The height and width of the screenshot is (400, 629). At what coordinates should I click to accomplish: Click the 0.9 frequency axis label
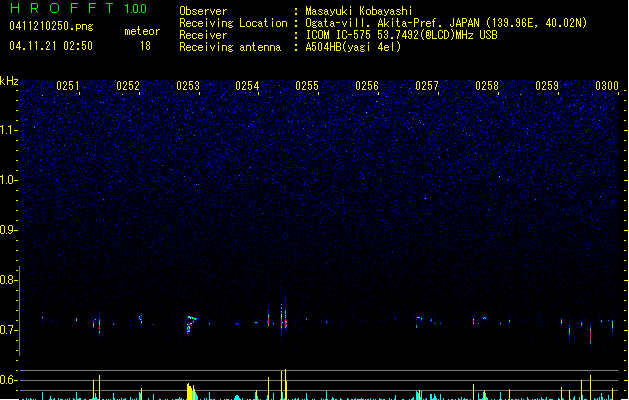8,230
